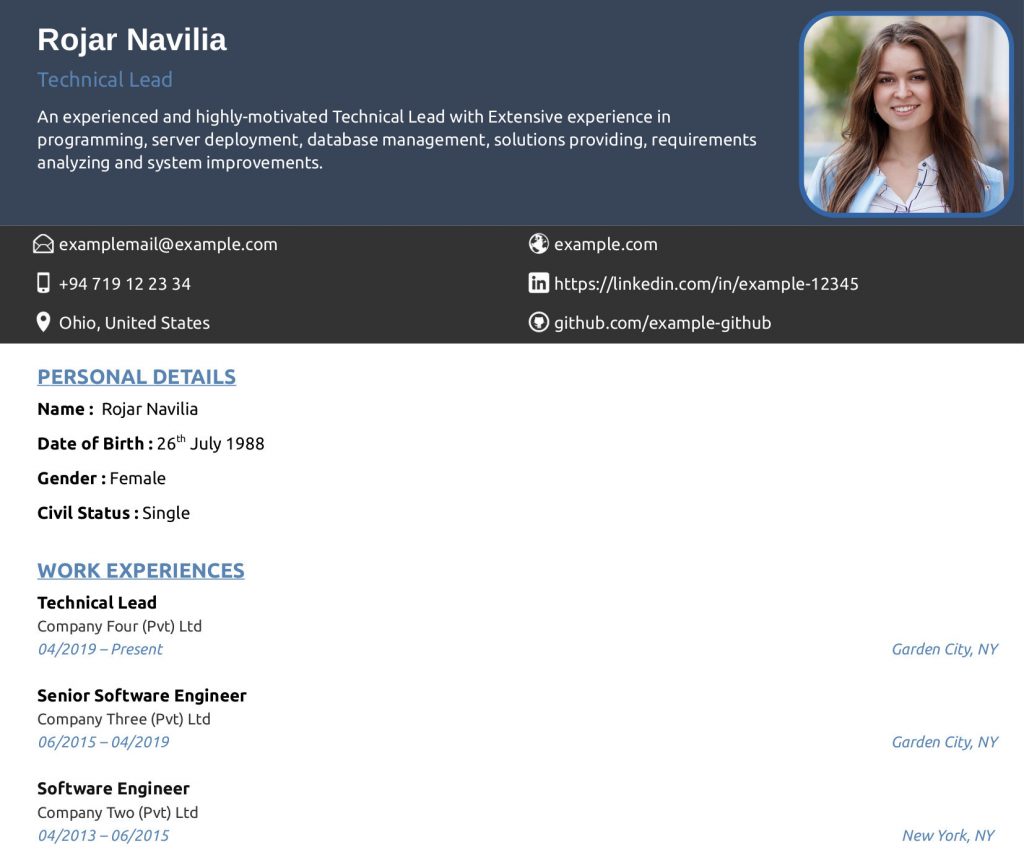This screenshot has height=860, width=1024.
Task: Click the Senior Software Engineer job title
Action: click(x=141, y=695)
